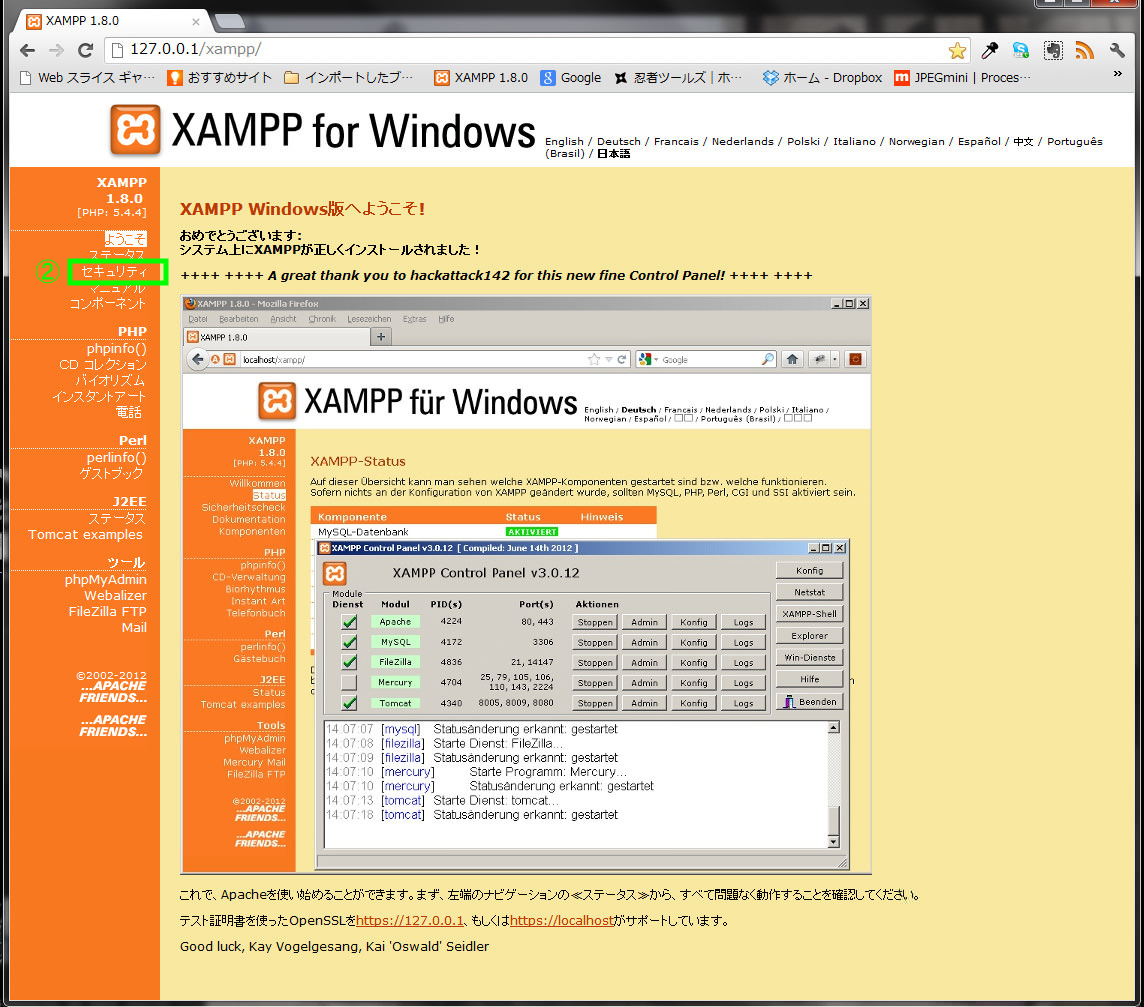The height and width of the screenshot is (1007, 1144).
Task: Click the orange XAMPP logo in the header
Action: point(135,130)
